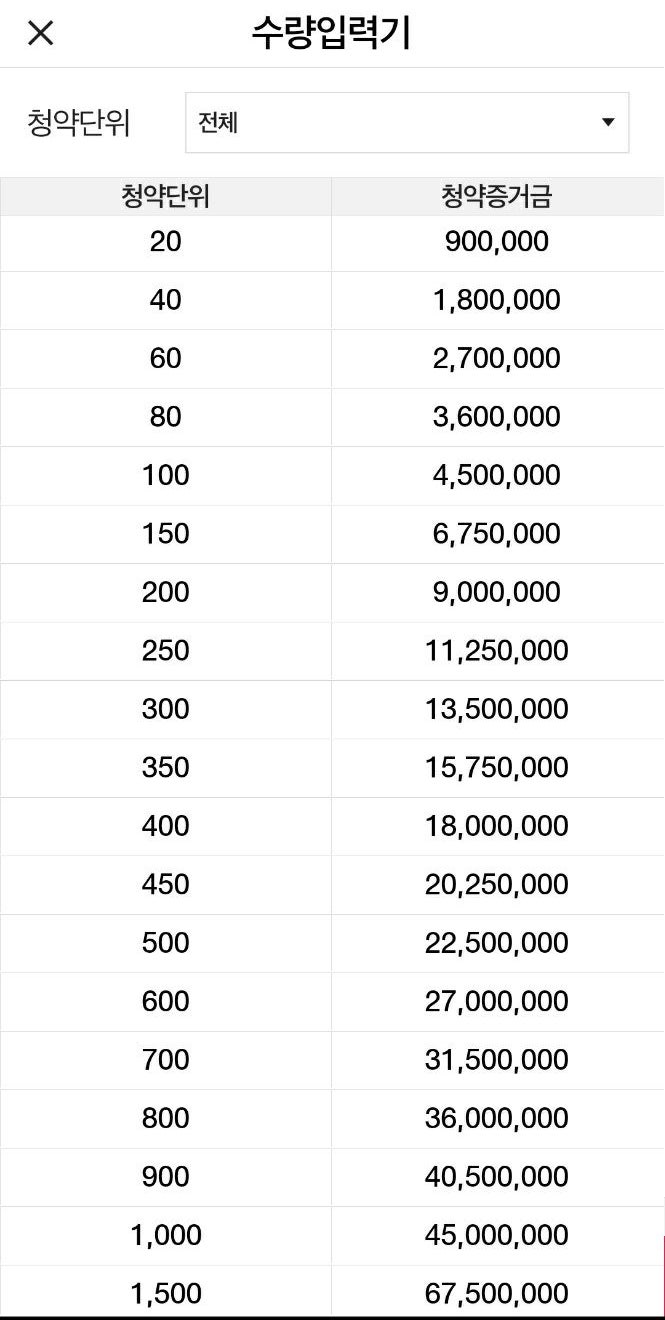The width and height of the screenshot is (665, 1320).
Task: Click the 18,000,000 deposit amount
Action: coord(496,826)
